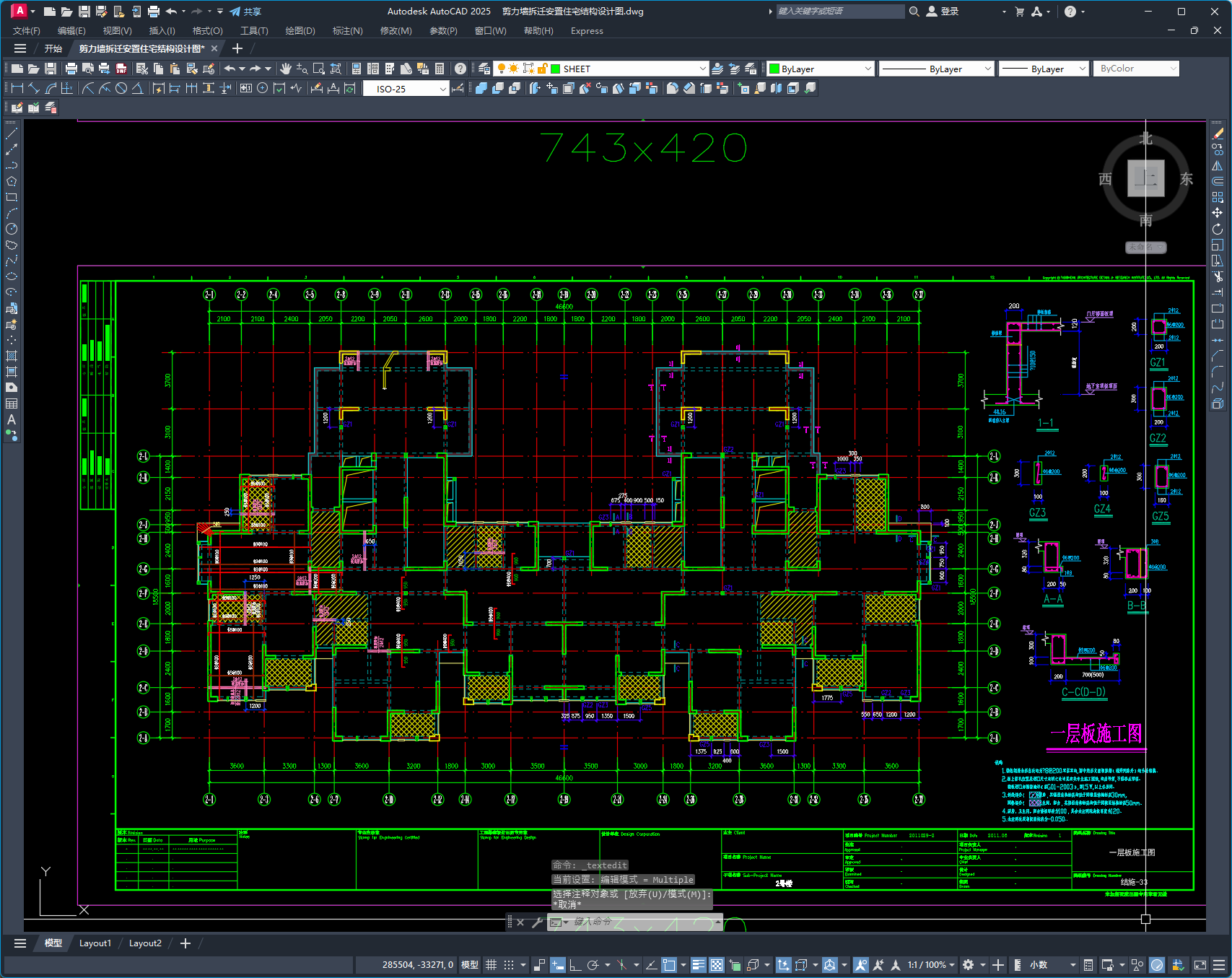Image resolution: width=1232 pixels, height=978 pixels.
Task: Toggle clean screen in status bar
Action: click(1200, 965)
